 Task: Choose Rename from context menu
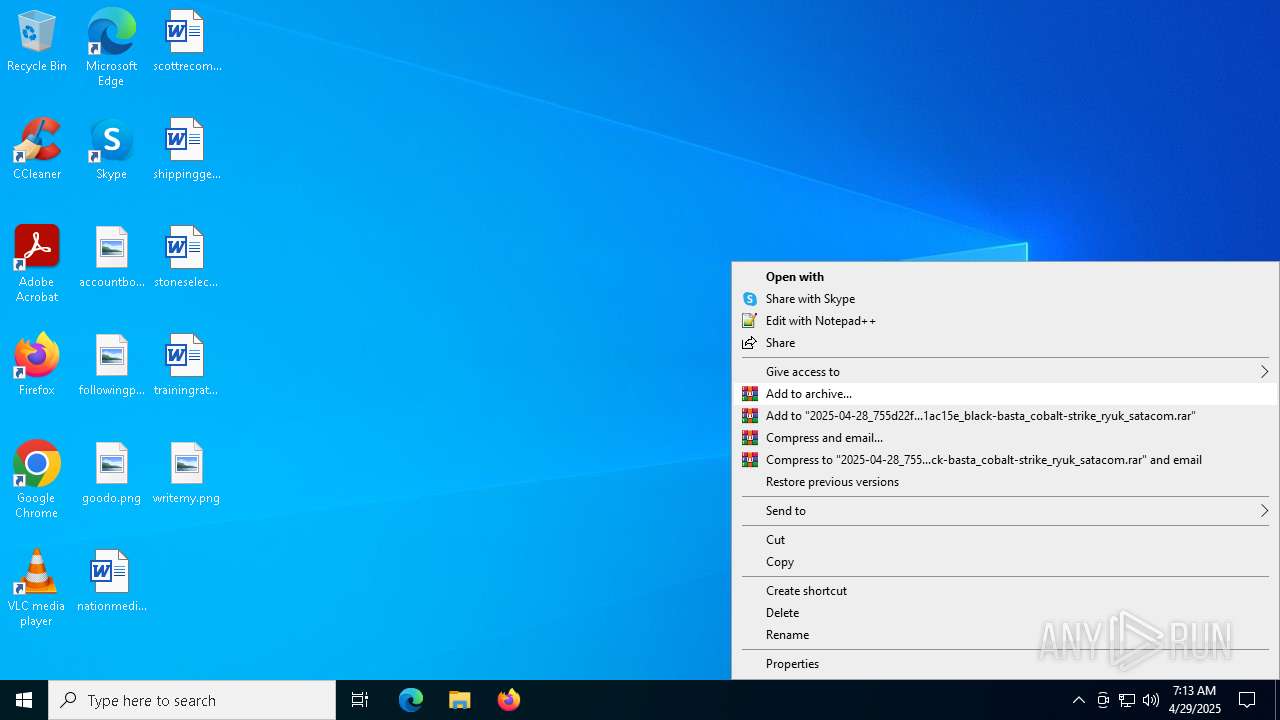1005,635
